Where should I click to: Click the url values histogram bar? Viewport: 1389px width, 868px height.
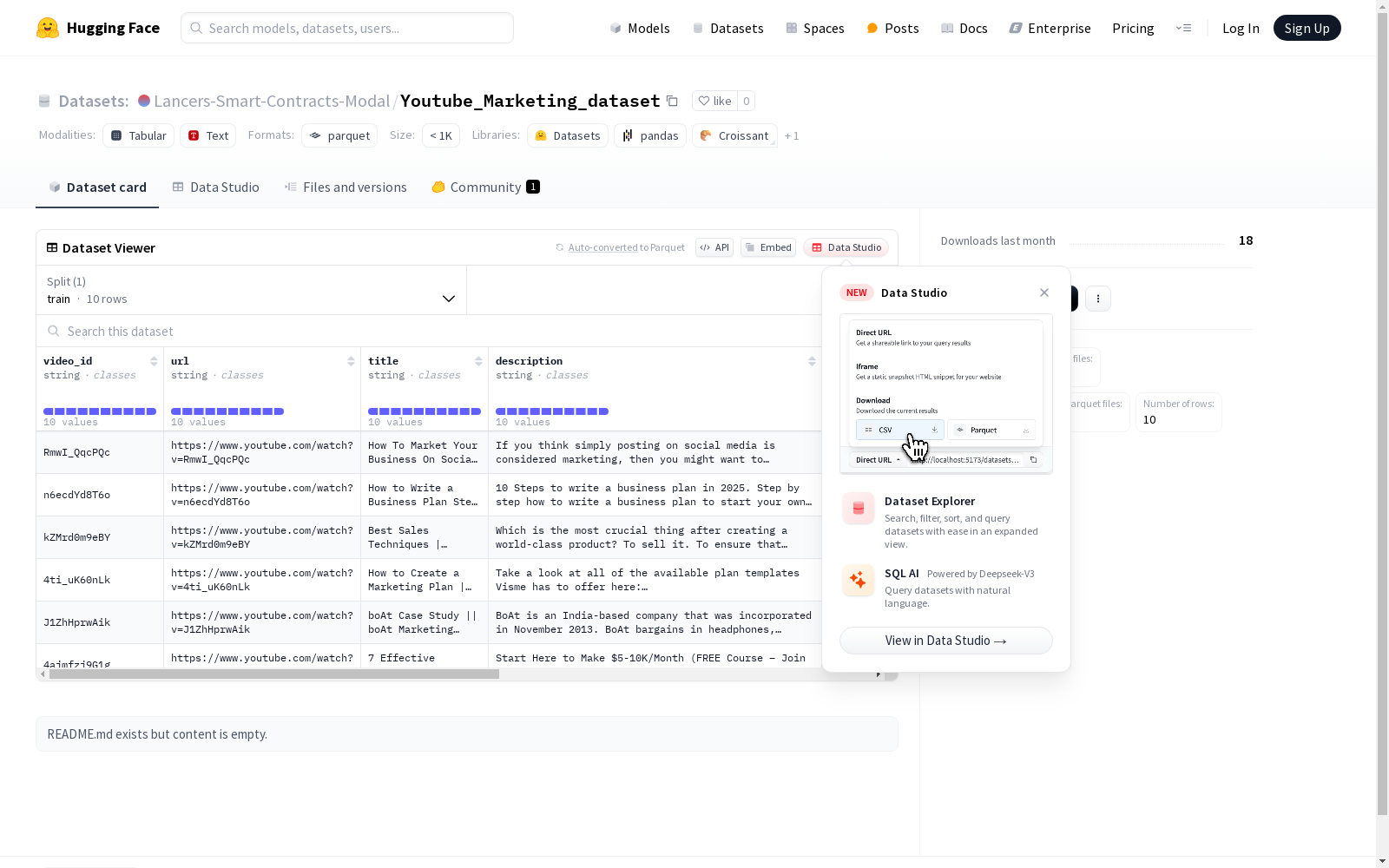227,411
